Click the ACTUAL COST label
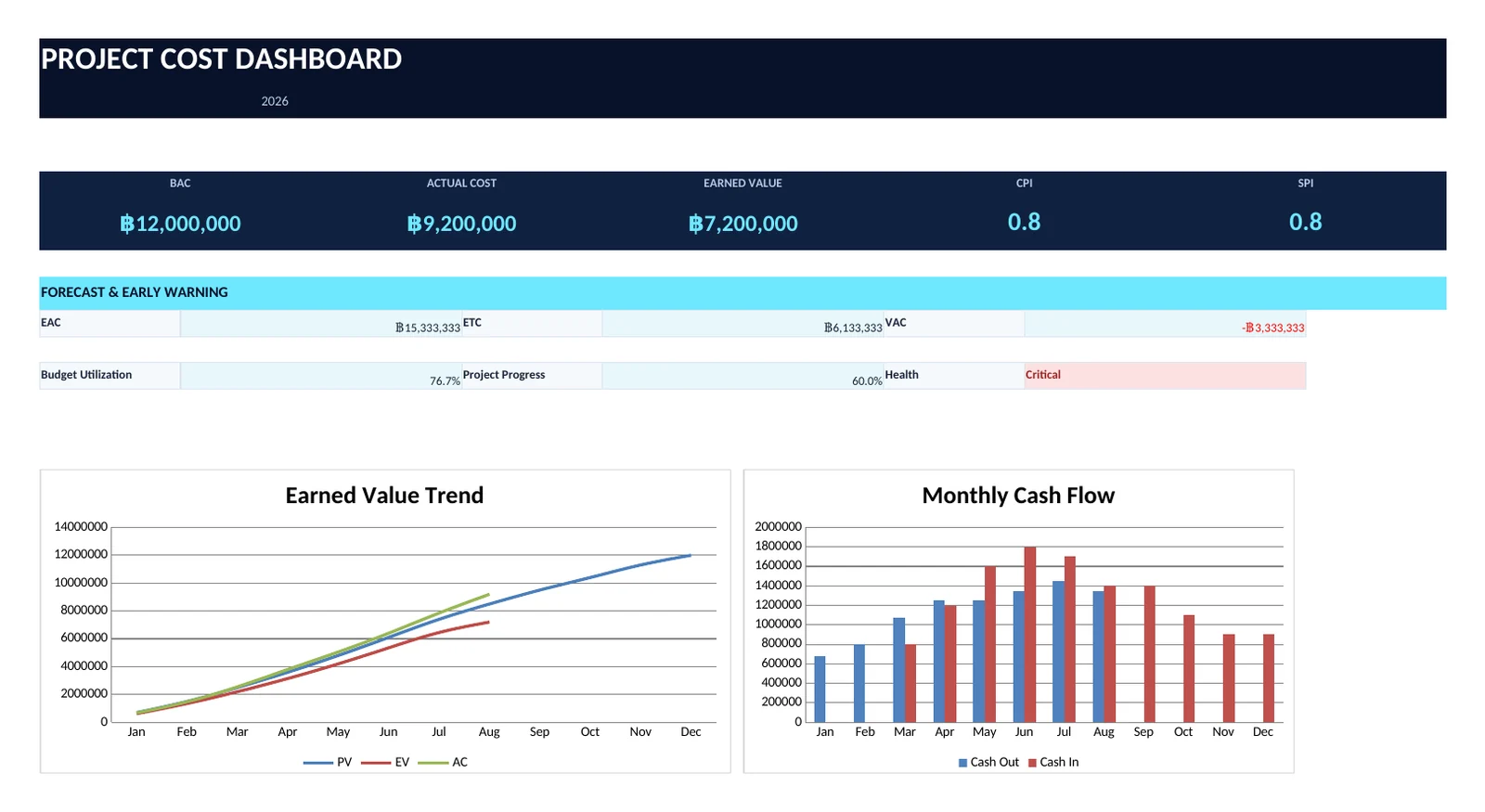Screen dimensions: 1485x812 [x=461, y=184]
